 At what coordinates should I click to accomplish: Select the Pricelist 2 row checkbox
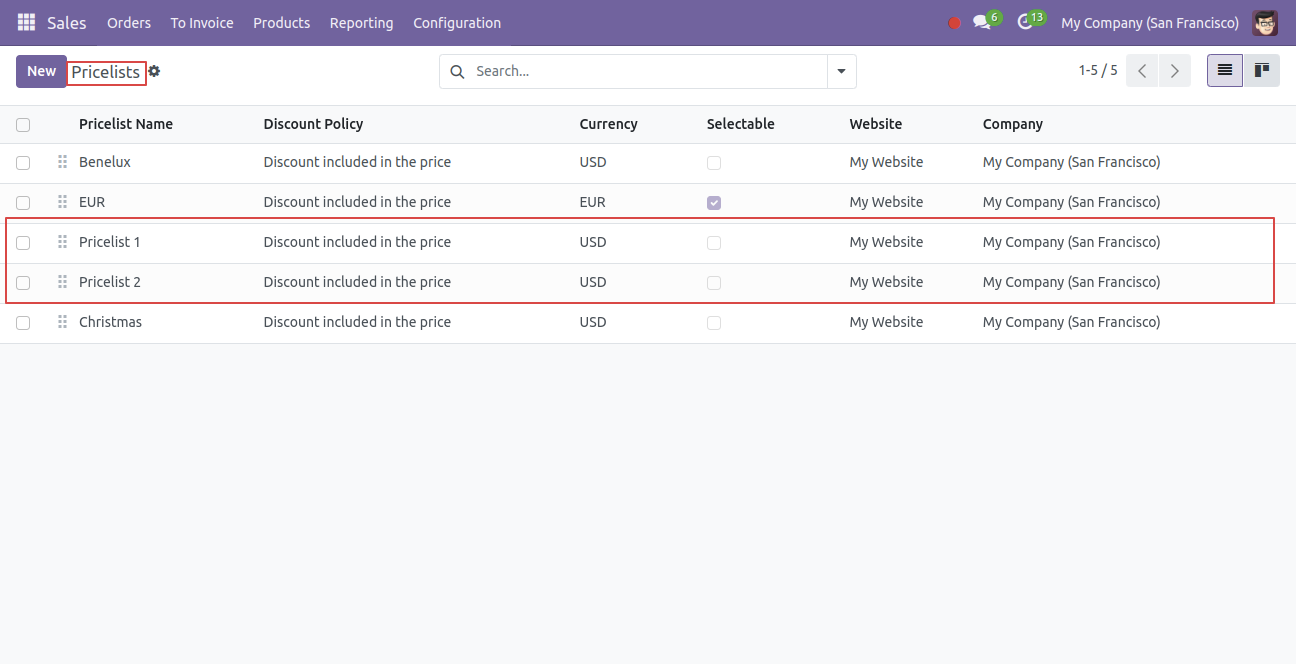[23, 283]
